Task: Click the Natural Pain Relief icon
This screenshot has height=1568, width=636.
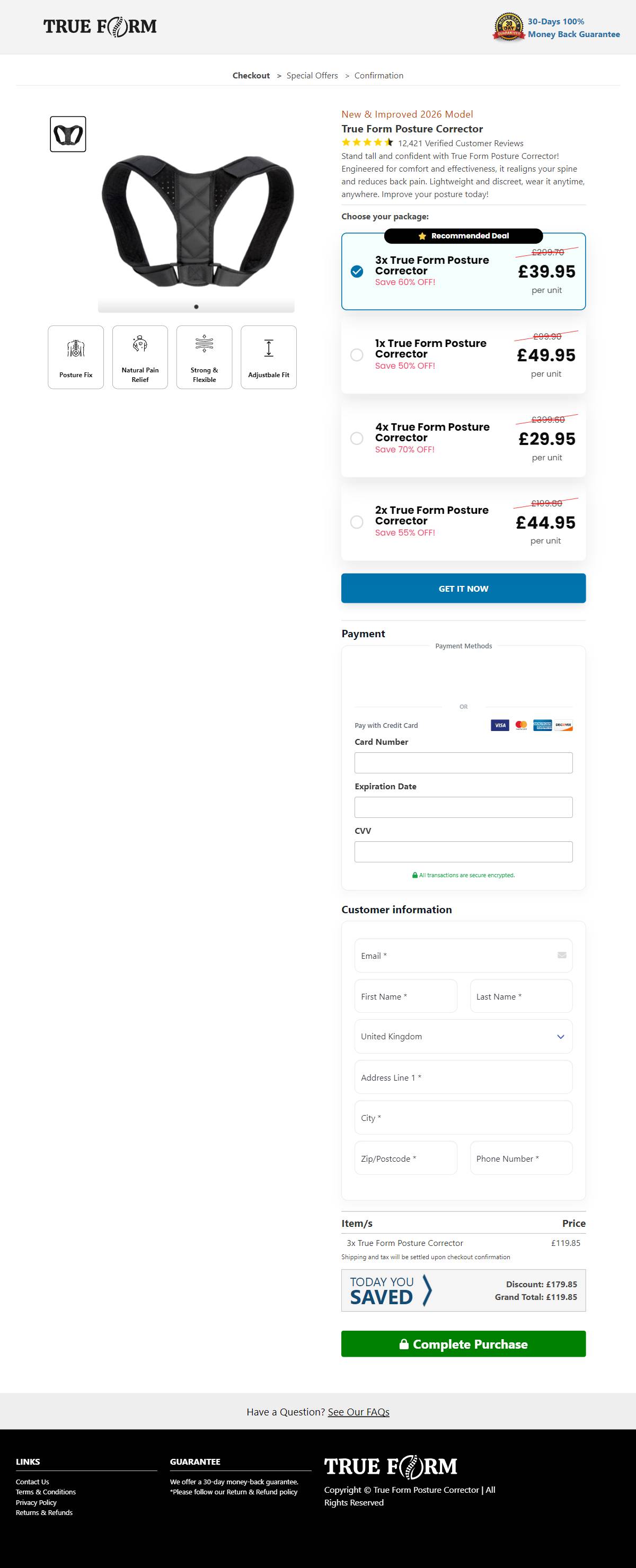Action: point(140,344)
